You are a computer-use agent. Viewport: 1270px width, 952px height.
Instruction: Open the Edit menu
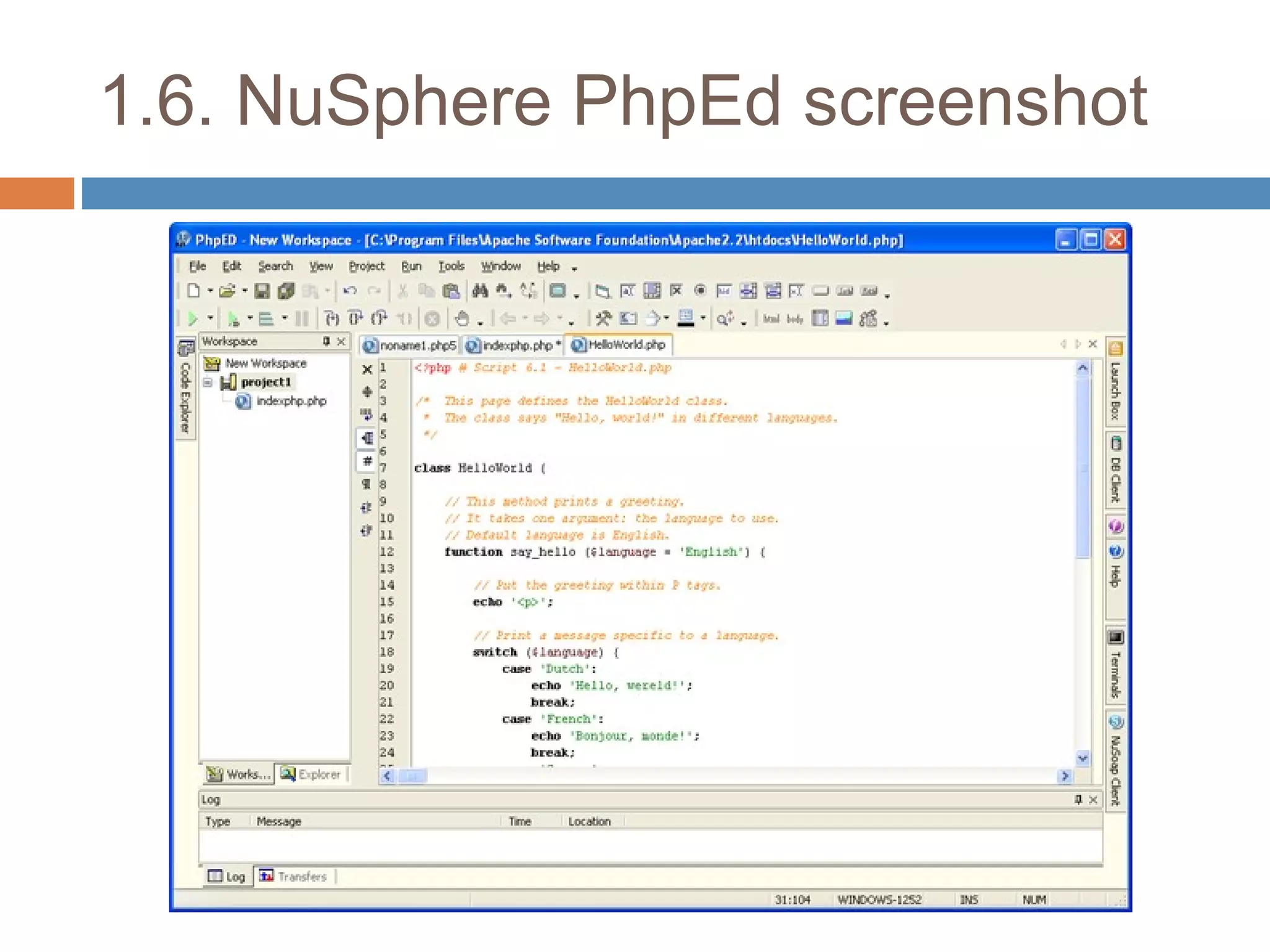pyautogui.click(x=231, y=267)
